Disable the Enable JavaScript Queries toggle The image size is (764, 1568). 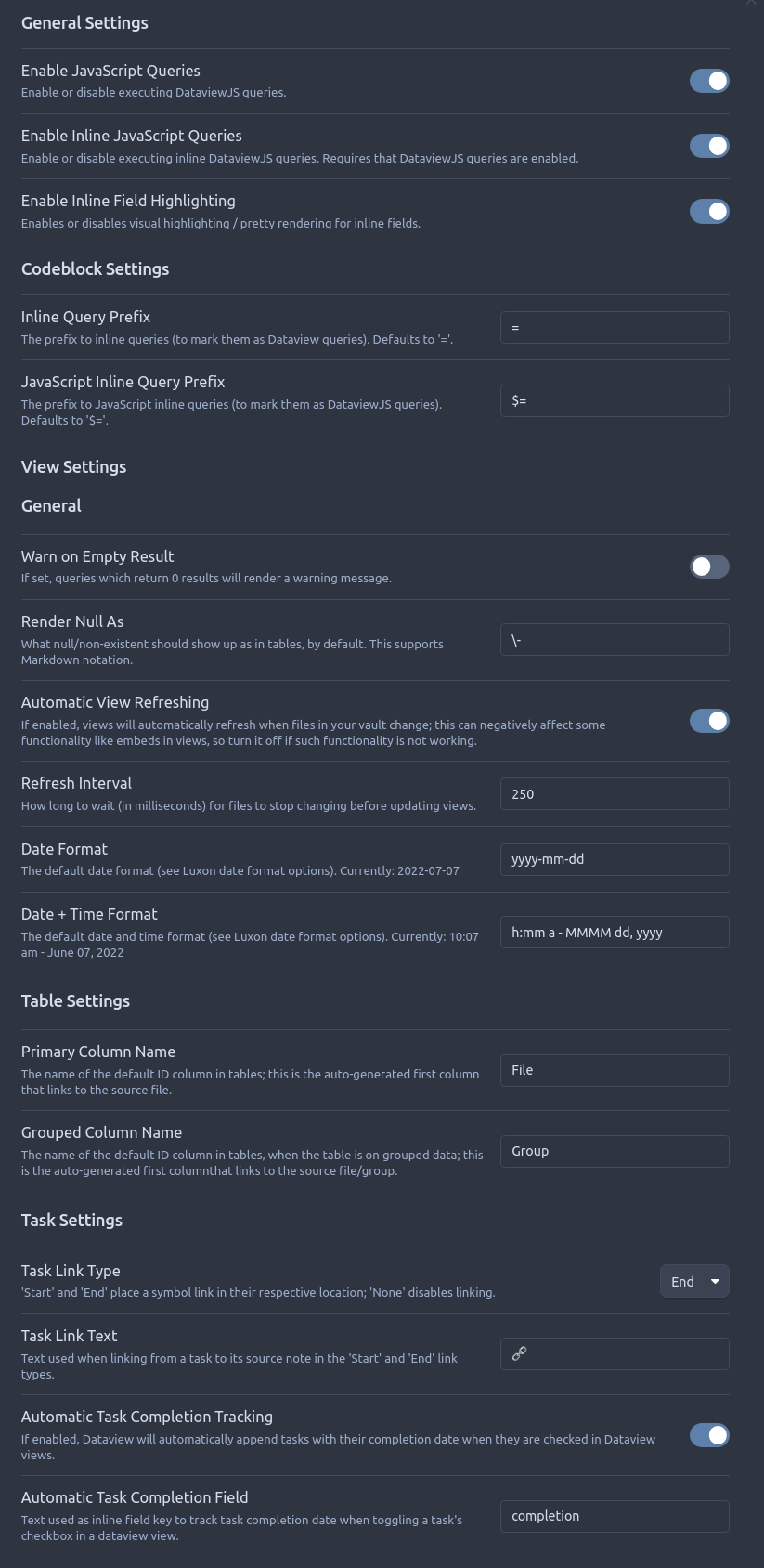(709, 81)
